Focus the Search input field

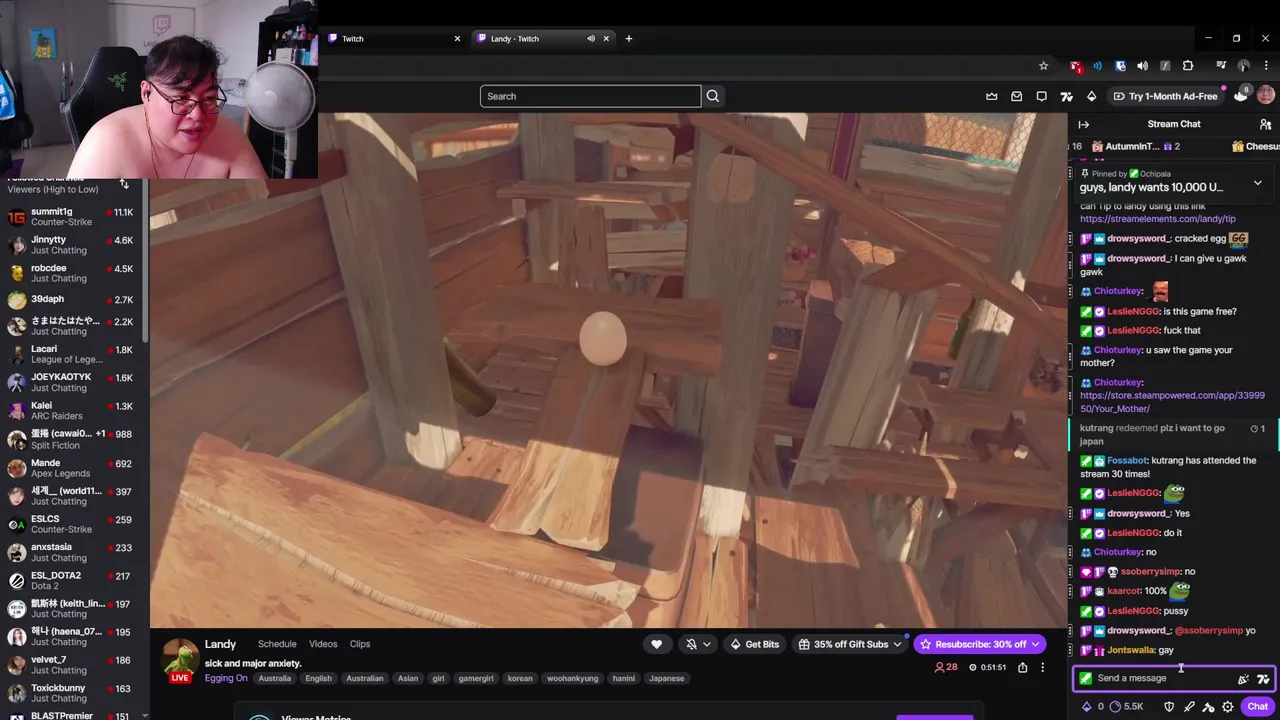coord(590,96)
